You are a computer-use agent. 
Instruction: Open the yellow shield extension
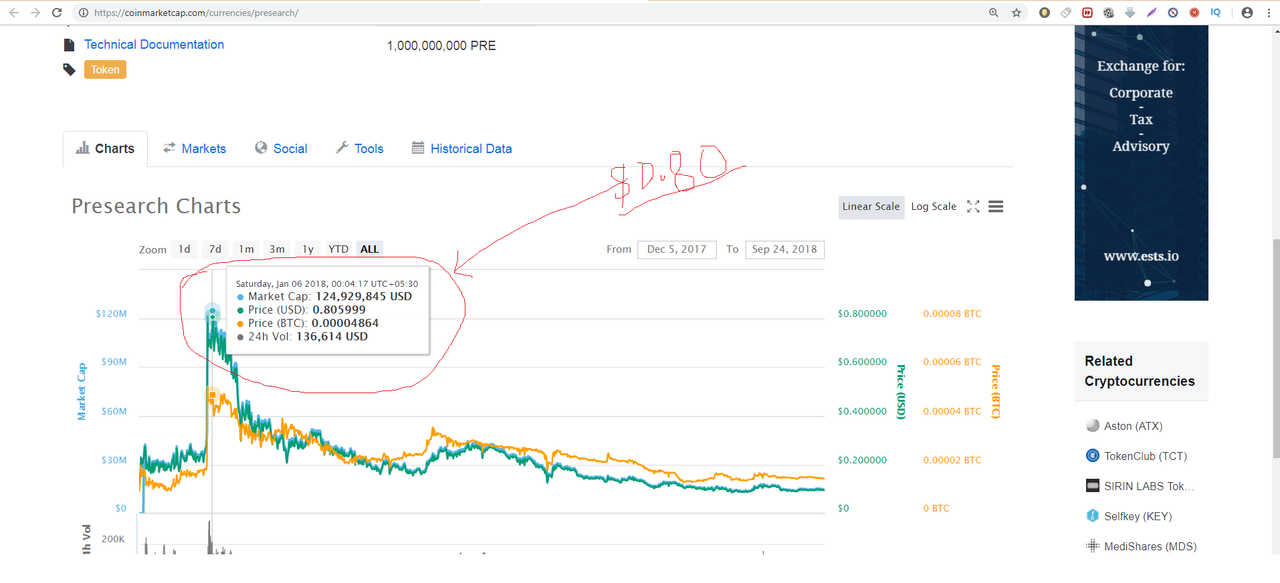pyautogui.click(x=1044, y=13)
